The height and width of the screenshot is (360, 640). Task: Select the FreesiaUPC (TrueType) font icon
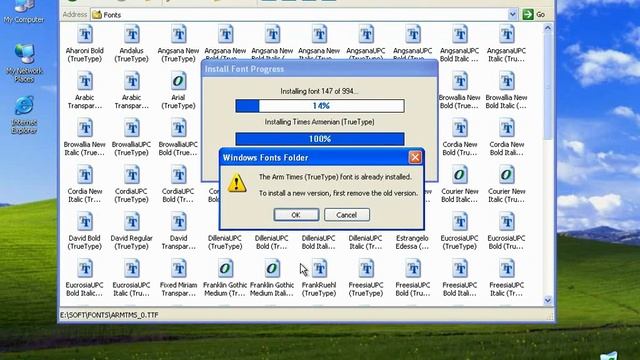pyautogui.click(x=366, y=269)
